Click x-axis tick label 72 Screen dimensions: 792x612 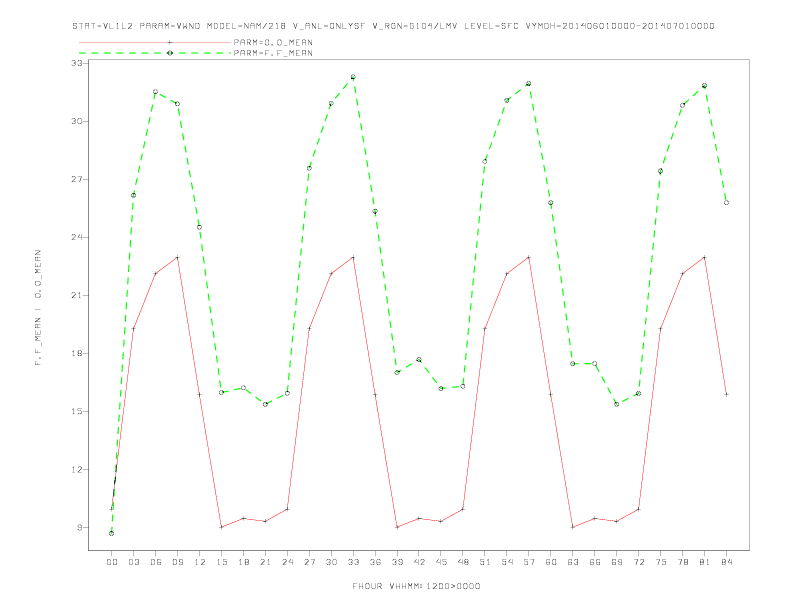pyautogui.click(x=638, y=562)
